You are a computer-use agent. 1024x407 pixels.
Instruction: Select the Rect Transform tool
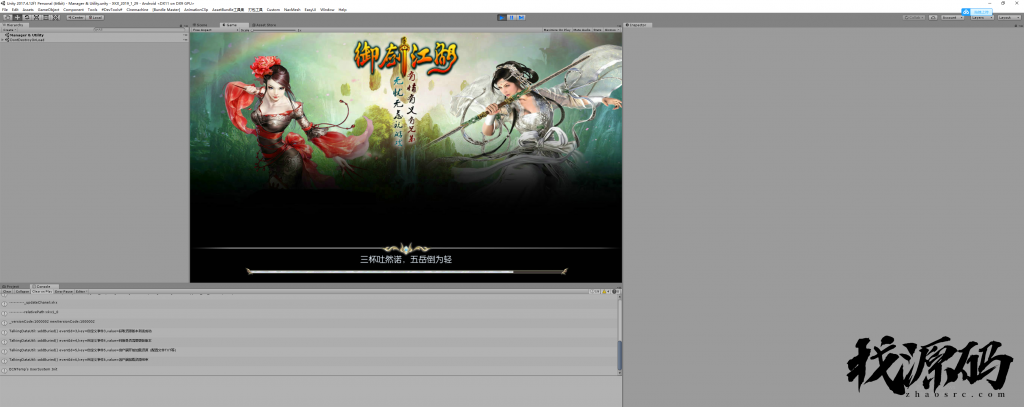coord(46,18)
